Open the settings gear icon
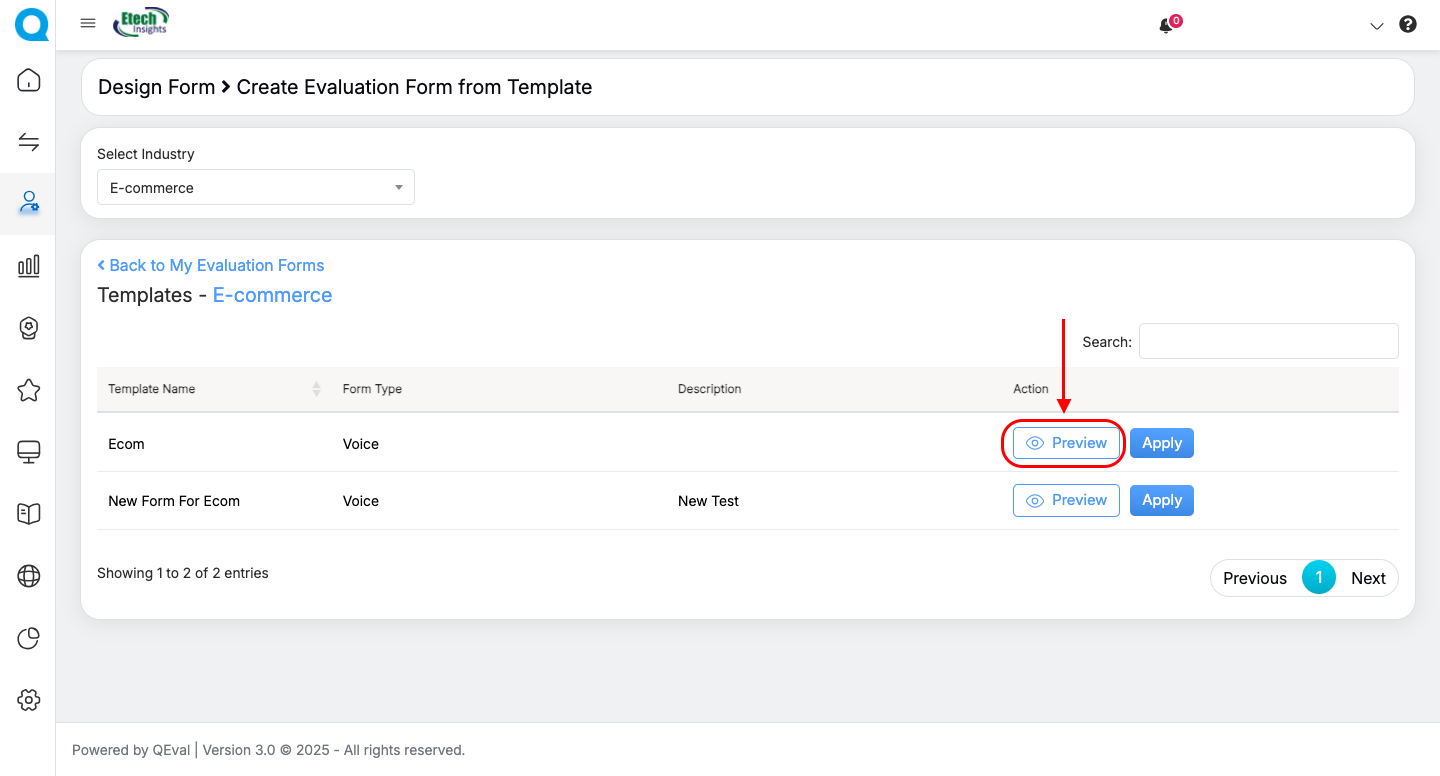This screenshot has height=776, width=1440. [x=29, y=700]
